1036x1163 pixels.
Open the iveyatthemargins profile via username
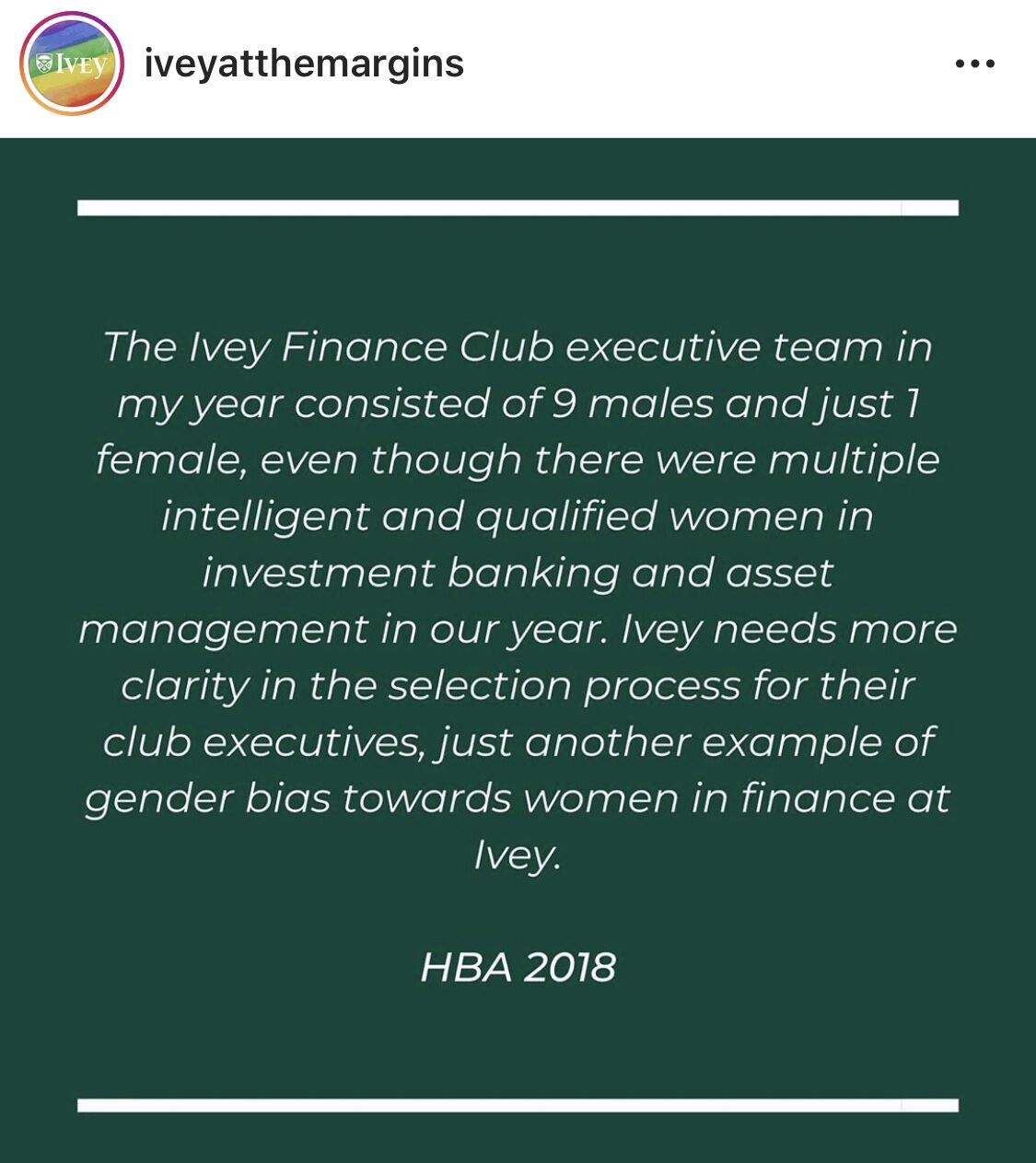point(304,64)
